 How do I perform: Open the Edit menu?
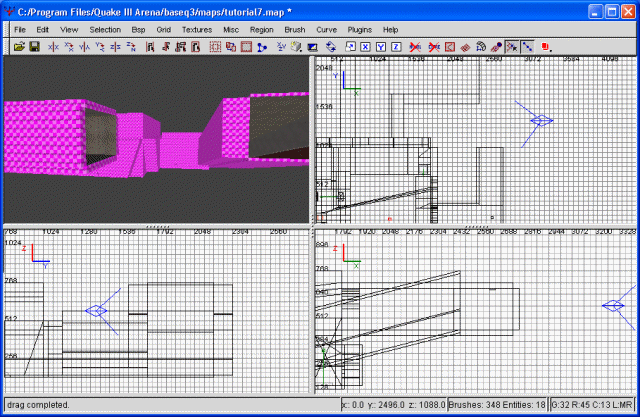click(x=42, y=30)
